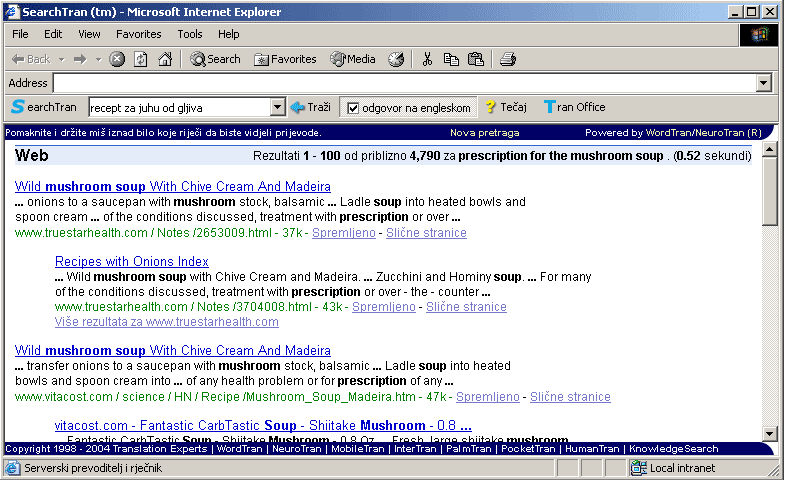The image size is (785, 480).
Task: Click the Back arrow toolbar button
Action: pos(31,60)
